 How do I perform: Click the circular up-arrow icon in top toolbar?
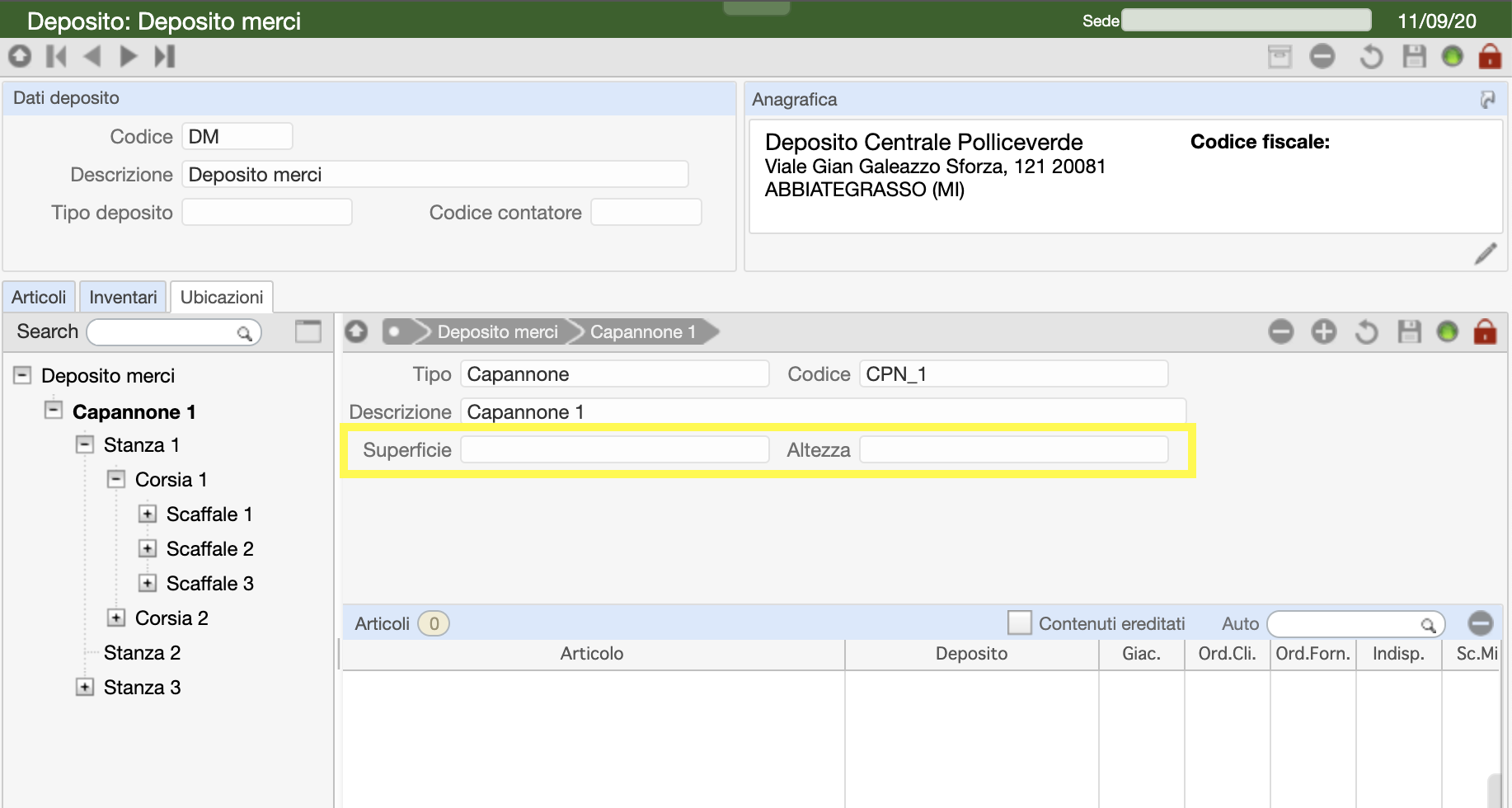tap(20, 56)
